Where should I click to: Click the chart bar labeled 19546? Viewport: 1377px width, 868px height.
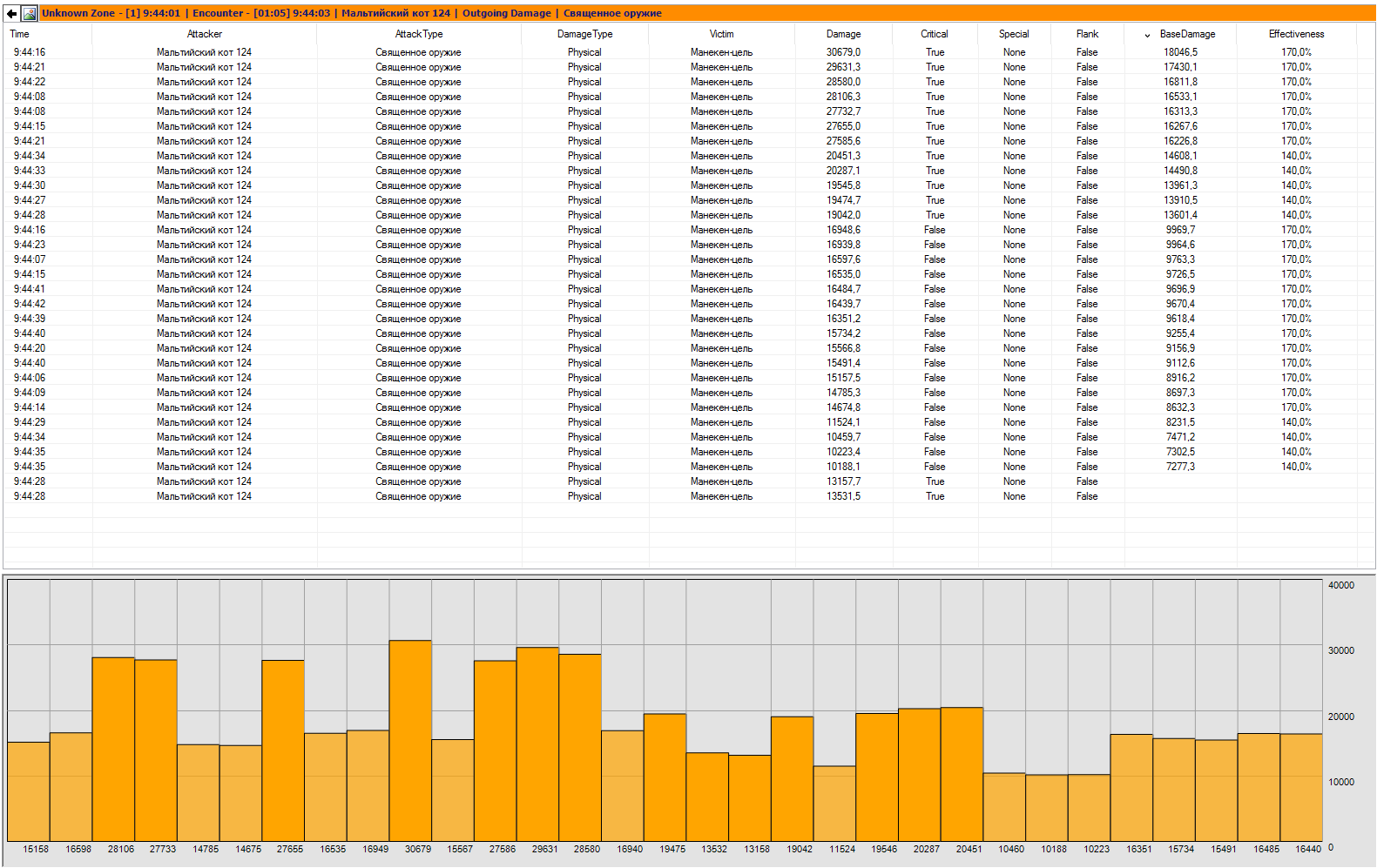point(877,777)
